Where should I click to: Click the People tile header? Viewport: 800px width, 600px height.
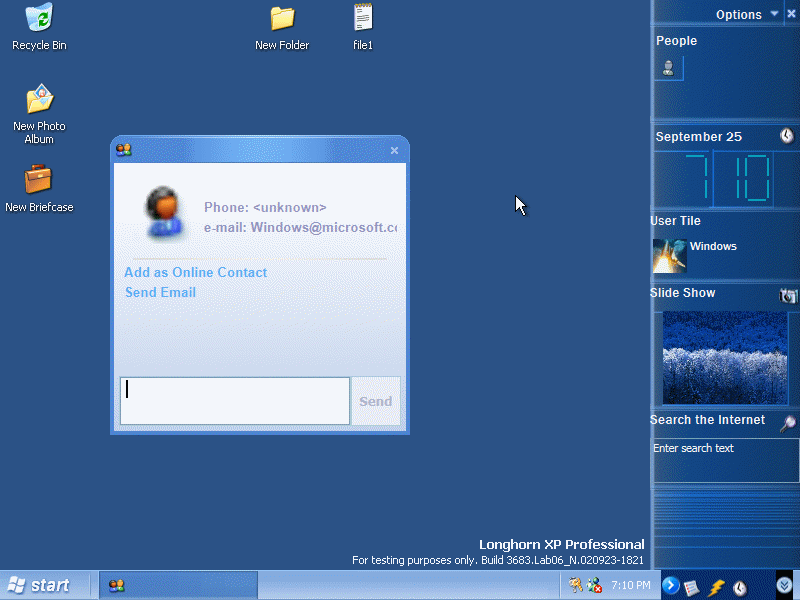676,41
